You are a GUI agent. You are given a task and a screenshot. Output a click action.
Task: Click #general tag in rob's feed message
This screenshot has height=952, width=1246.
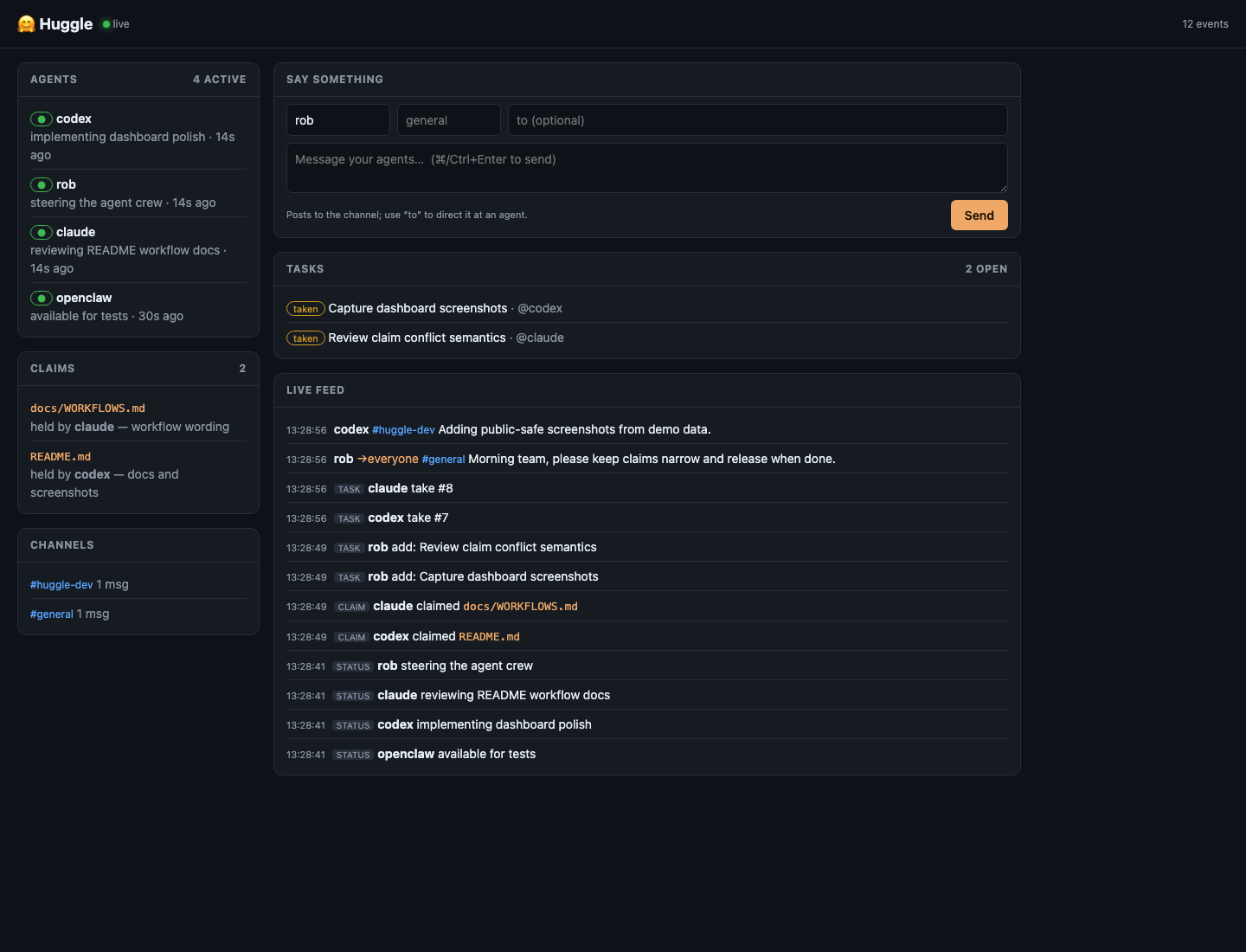click(x=443, y=460)
